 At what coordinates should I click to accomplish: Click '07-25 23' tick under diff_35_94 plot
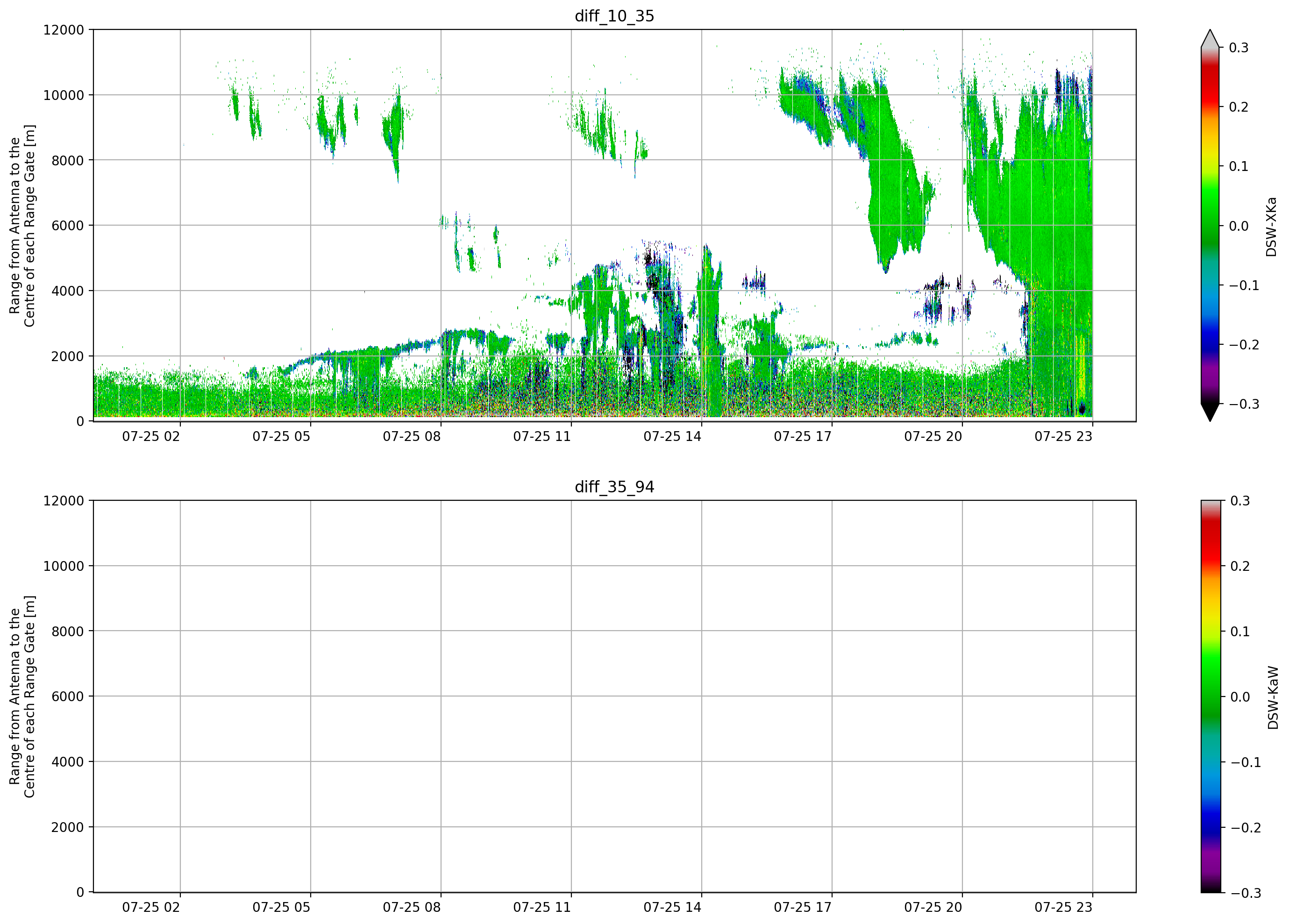click(1063, 908)
